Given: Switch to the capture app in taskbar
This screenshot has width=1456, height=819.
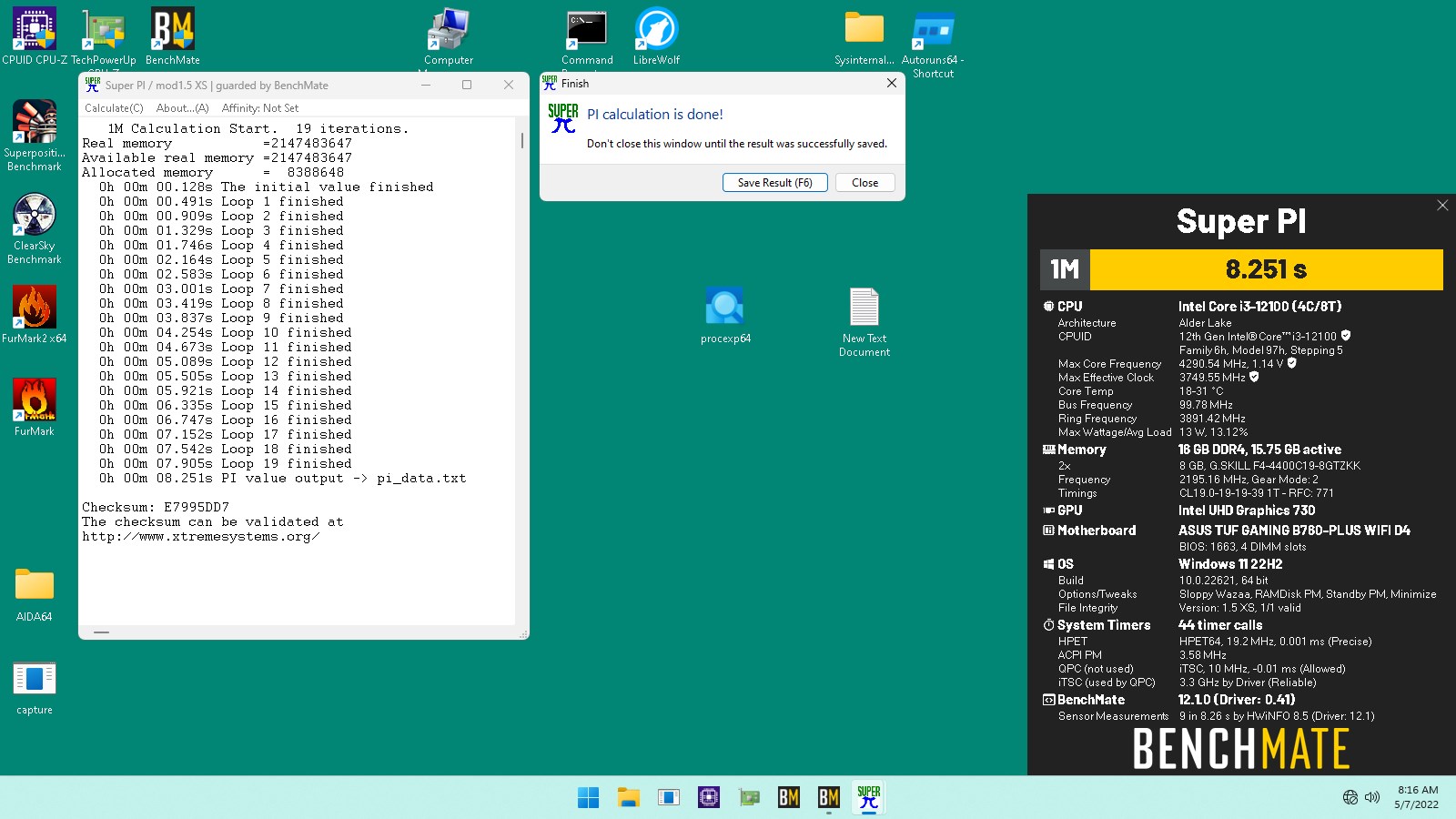Looking at the screenshot, I should (669, 797).
